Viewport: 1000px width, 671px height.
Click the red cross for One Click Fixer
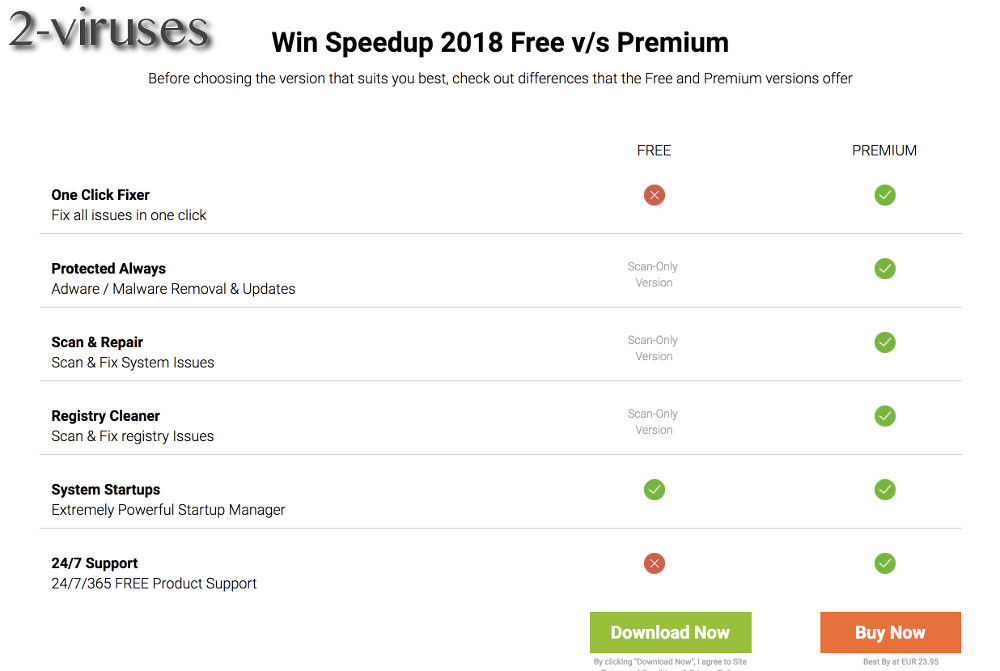pos(654,195)
